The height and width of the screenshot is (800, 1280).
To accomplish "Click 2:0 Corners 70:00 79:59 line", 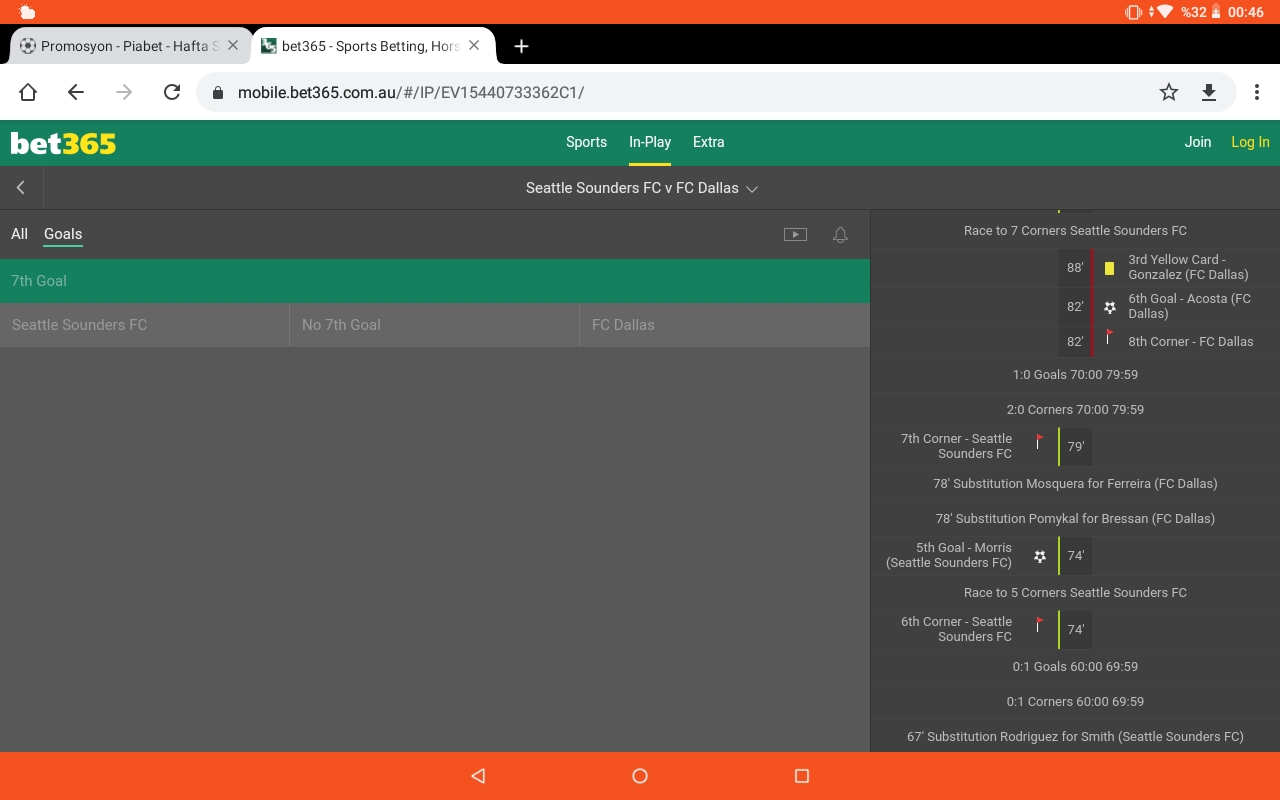I will point(1075,410).
